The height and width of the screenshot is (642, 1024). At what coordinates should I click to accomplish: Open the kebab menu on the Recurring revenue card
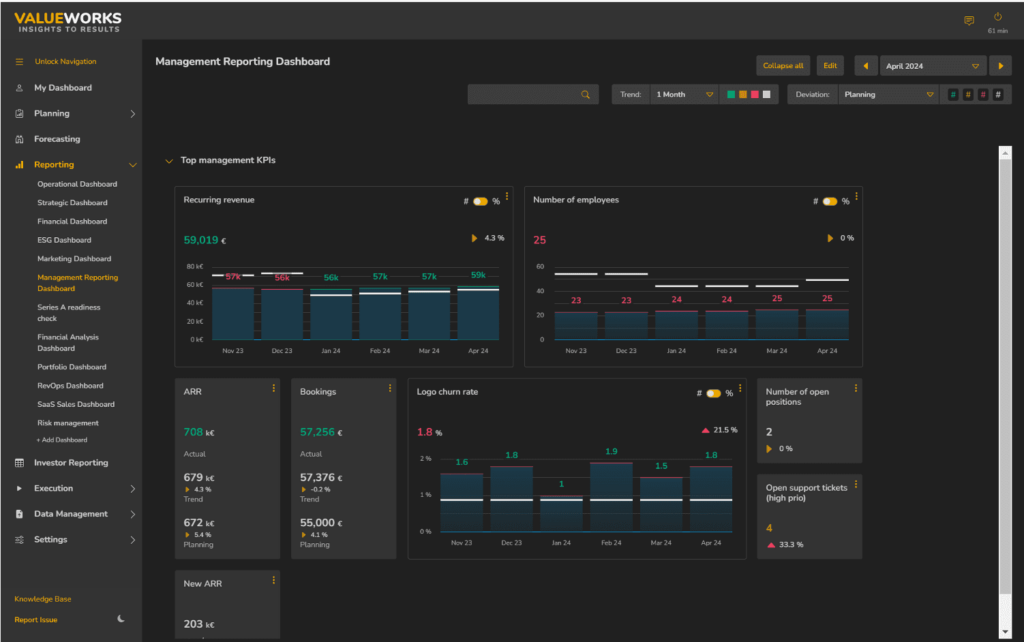pyautogui.click(x=507, y=198)
